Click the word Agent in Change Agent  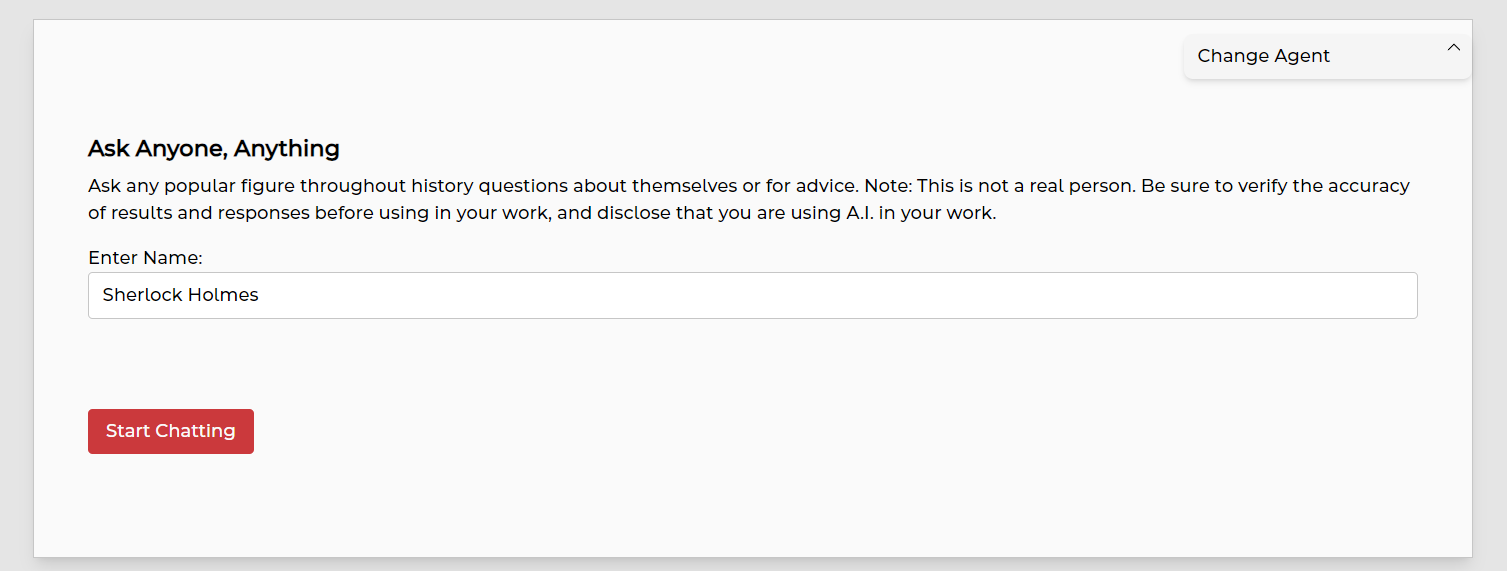(x=1300, y=56)
